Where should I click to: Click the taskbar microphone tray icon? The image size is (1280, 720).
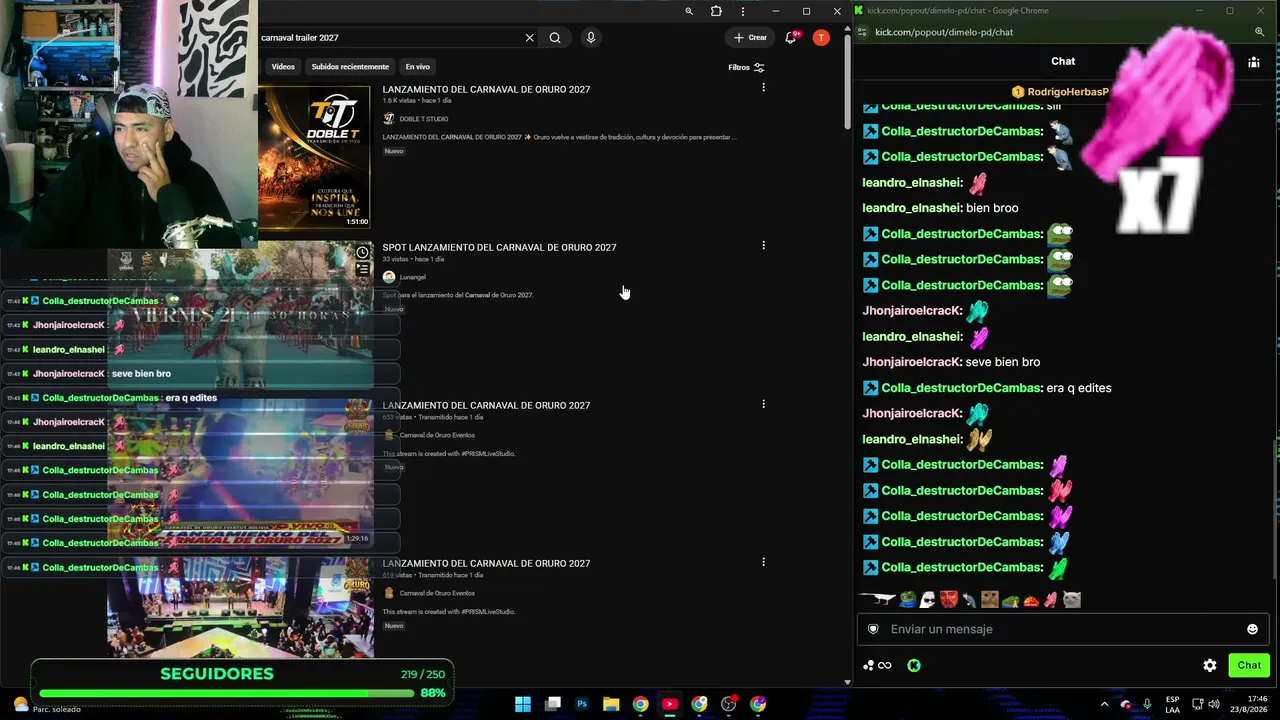click(x=1147, y=704)
